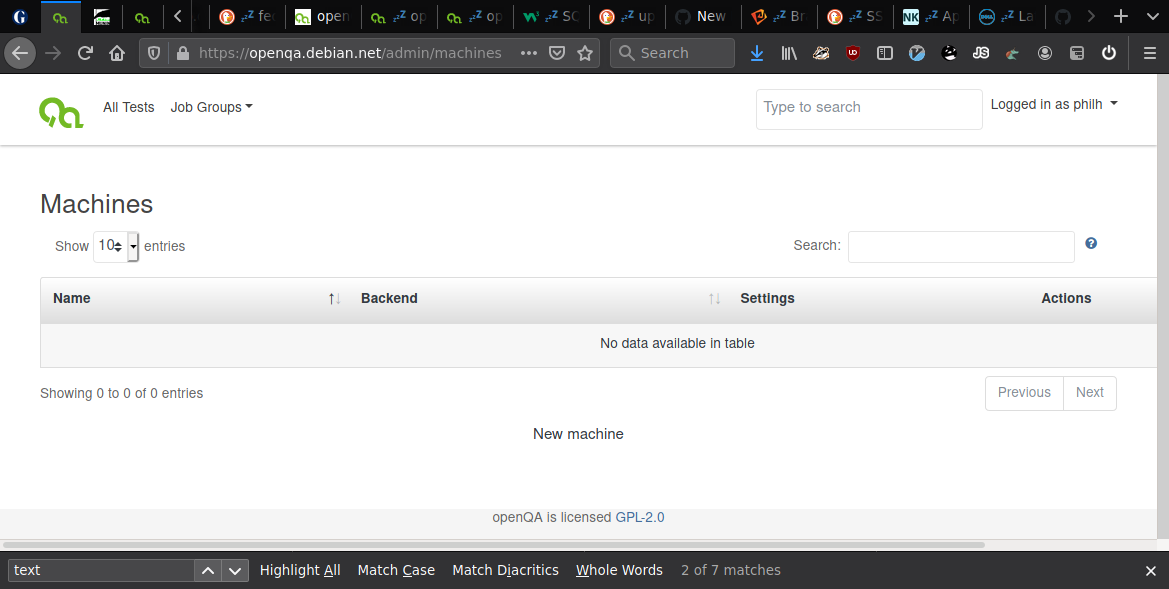
Task: Open the Downloads panel in the toolbar
Action: coord(757,53)
